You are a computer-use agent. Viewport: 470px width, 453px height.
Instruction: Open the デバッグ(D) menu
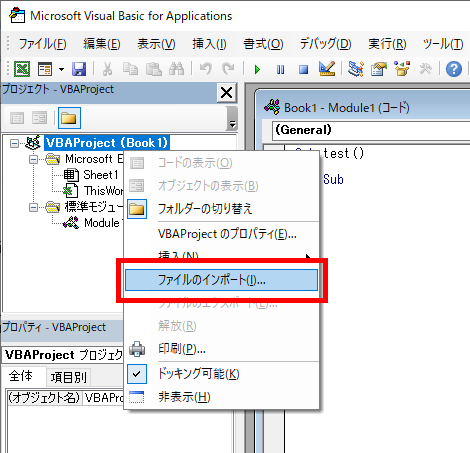click(x=325, y=44)
